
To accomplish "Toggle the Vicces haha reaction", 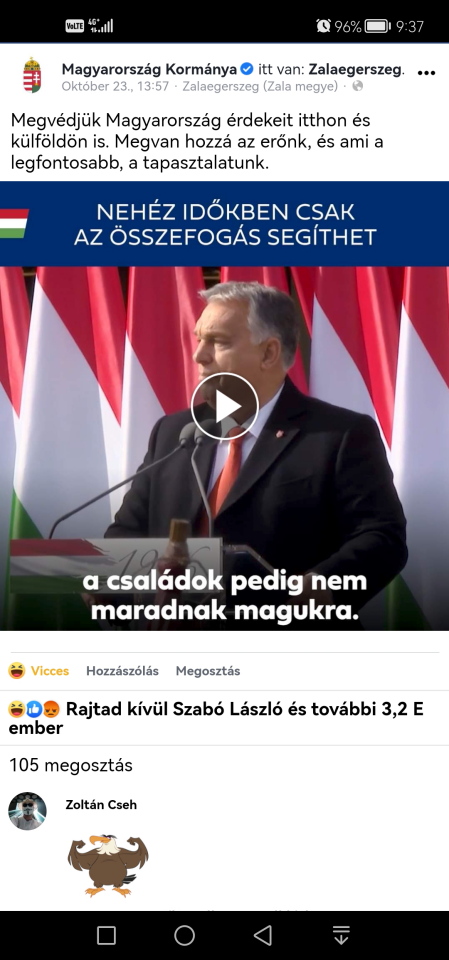I will pos(38,670).
